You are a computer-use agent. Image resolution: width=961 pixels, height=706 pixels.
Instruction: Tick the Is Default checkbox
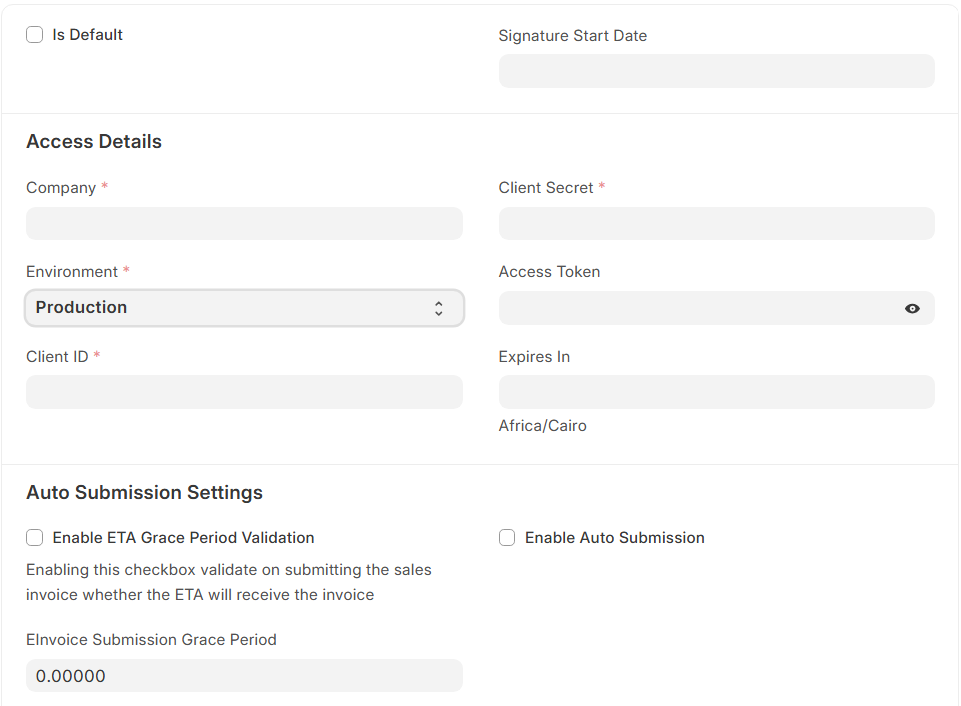tap(35, 35)
